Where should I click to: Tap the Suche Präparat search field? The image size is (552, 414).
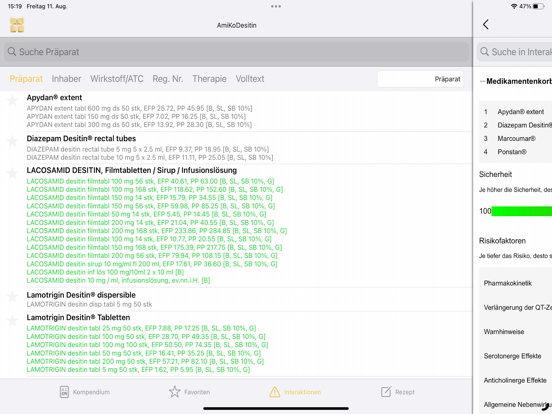(237, 52)
